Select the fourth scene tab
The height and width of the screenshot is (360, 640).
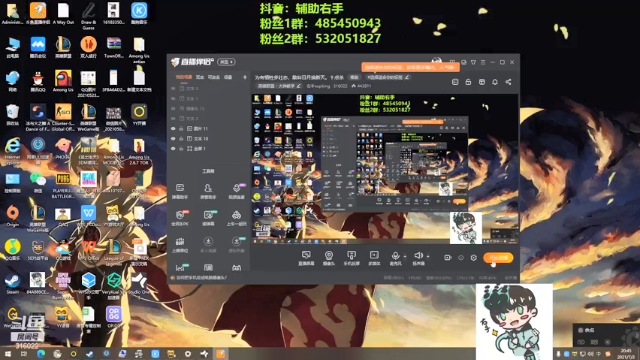coord(228,77)
